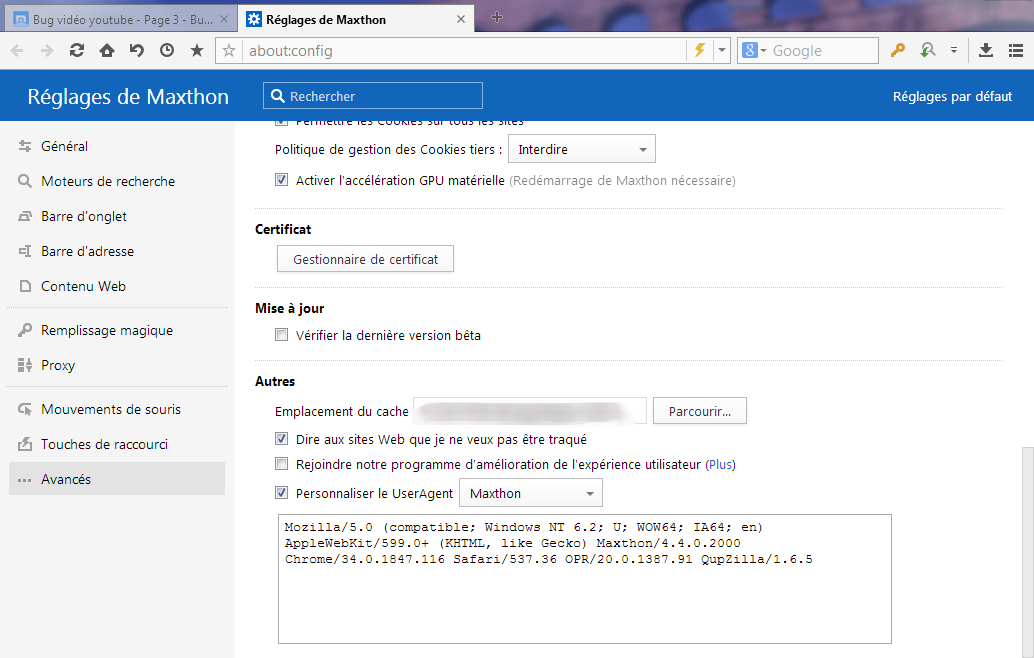This screenshot has height=658, width=1034.
Task: Open the Maxthon main menu icon
Action: pyautogui.click(x=1016, y=50)
